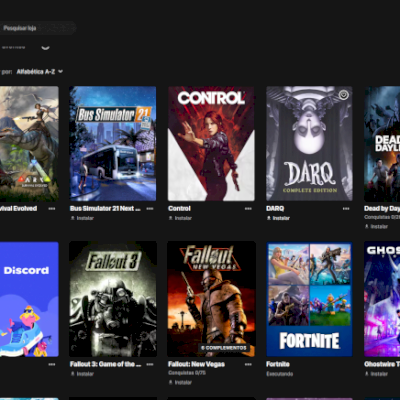Select the Bus Simulator 21 cover art
Screen dimensions: 400x400
coord(113,144)
